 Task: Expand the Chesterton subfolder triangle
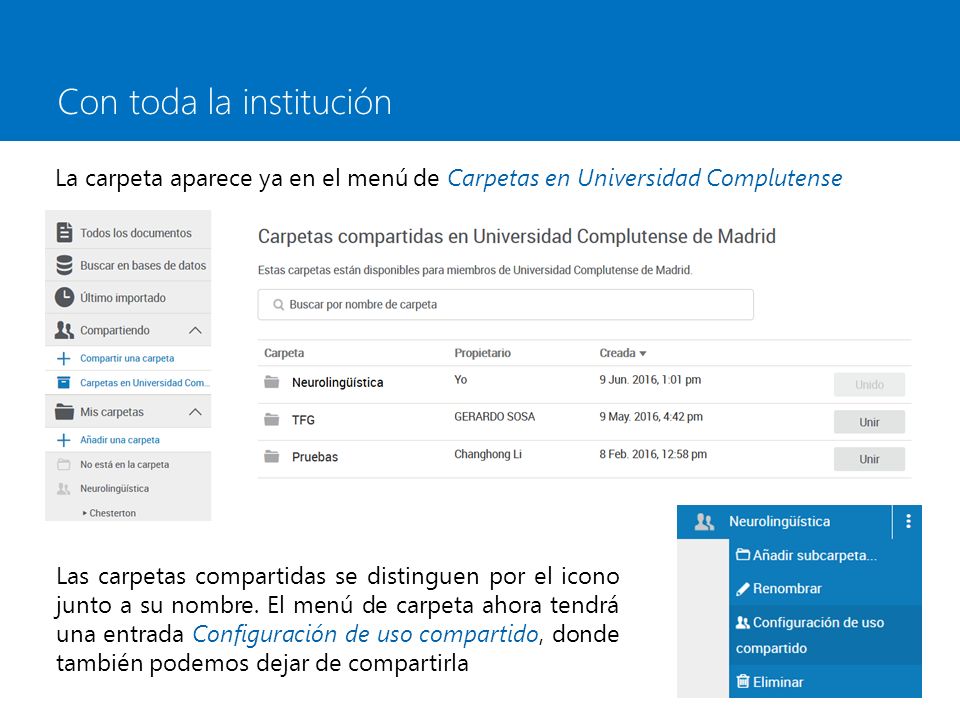[x=84, y=513]
